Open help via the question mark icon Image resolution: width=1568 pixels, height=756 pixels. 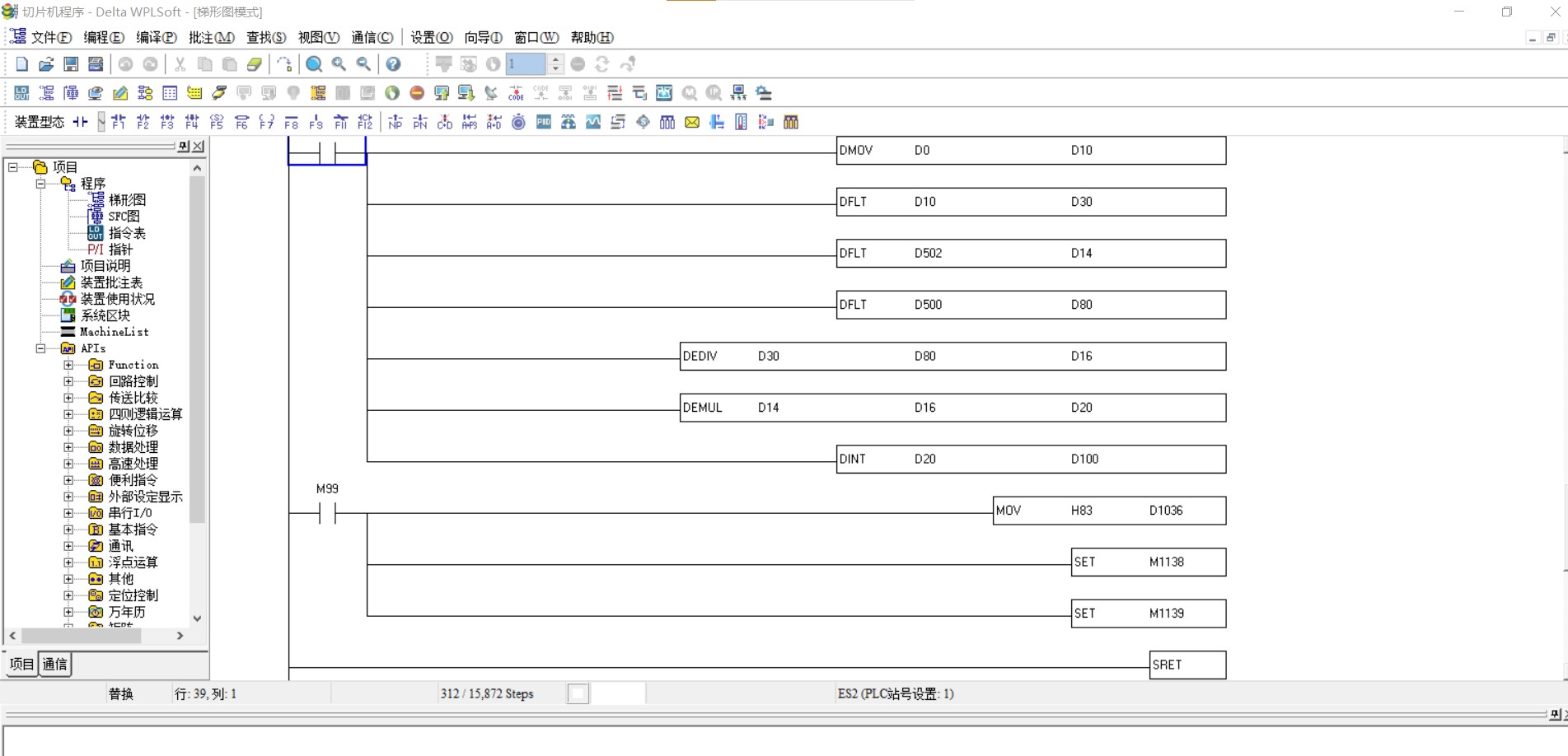tap(393, 64)
